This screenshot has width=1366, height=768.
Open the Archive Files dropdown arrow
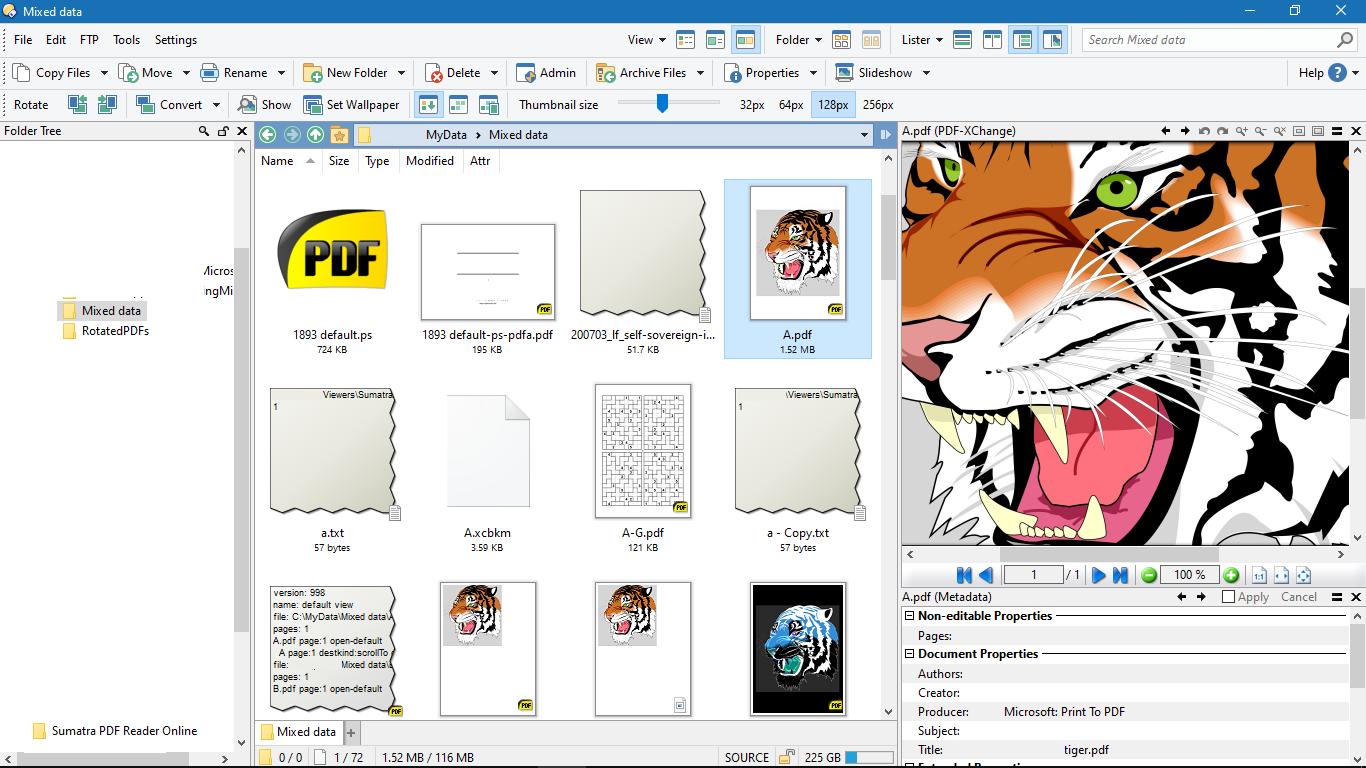click(x=700, y=73)
